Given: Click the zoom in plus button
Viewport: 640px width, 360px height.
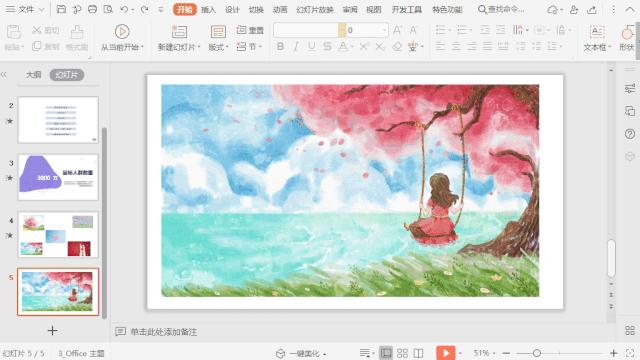Looking at the screenshot, I should (x=613, y=353).
